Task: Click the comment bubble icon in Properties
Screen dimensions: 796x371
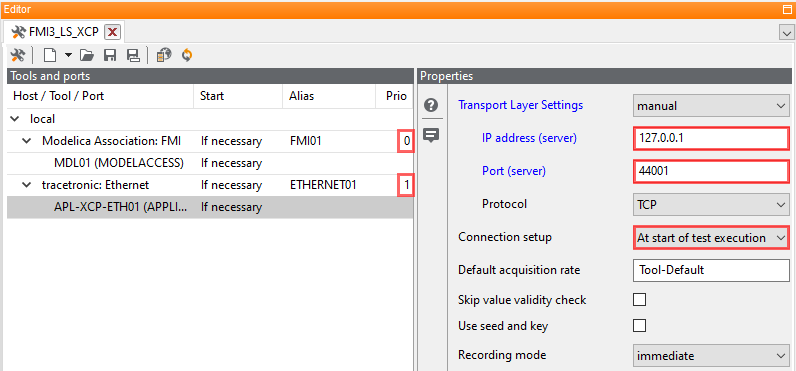Action: click(x=431, y=136)
